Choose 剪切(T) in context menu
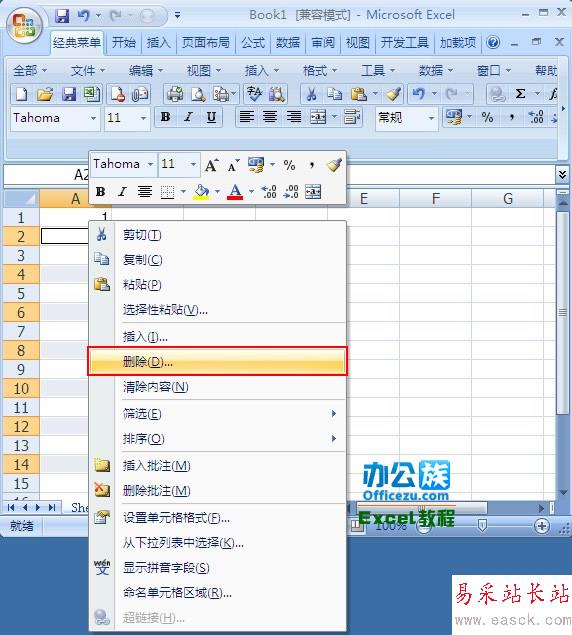 coord(217,234)
